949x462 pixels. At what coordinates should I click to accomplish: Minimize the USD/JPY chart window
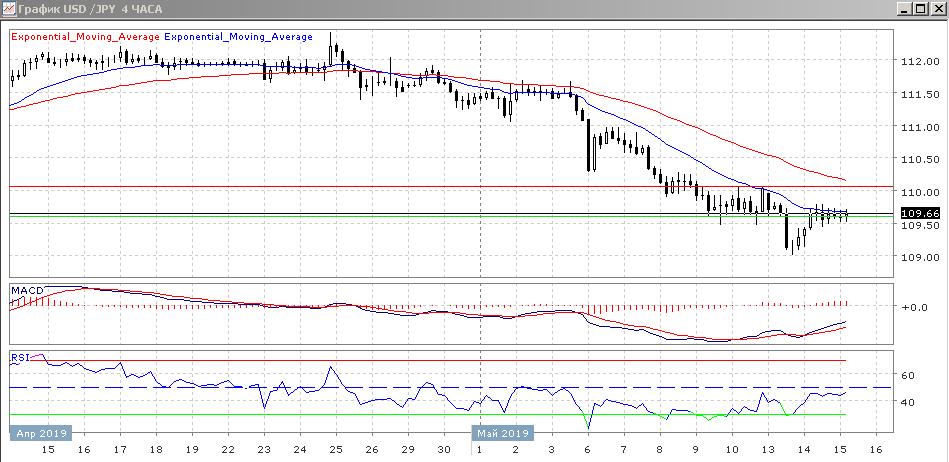click(x=907, y=9)
